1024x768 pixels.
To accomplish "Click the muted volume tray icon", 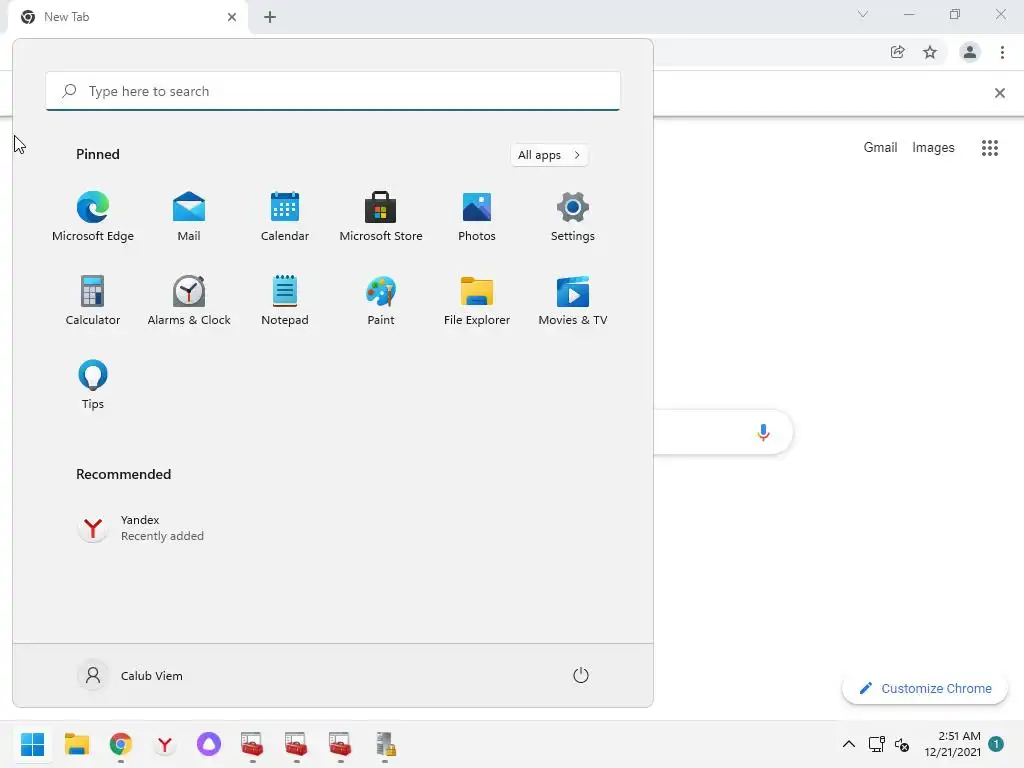I will pyautogui.click(x=902, y=744).
